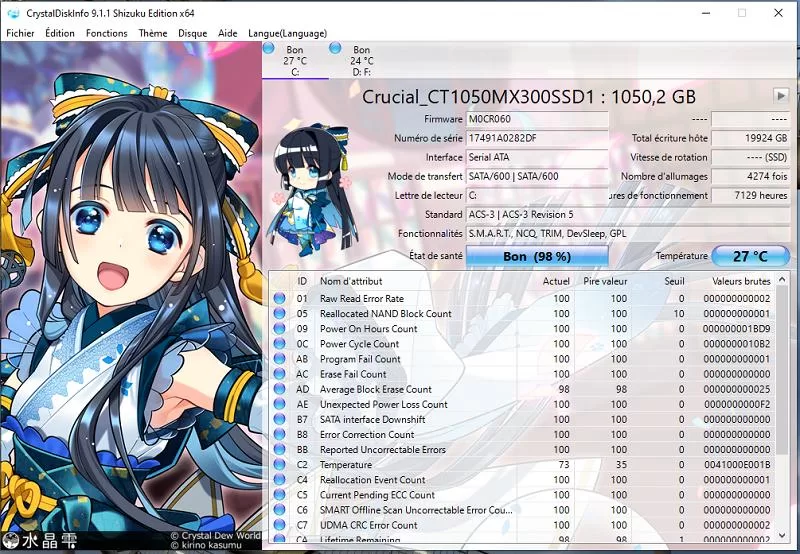
Task: Select the C: disk tab at 27 °C
Action: coord(295,61)
